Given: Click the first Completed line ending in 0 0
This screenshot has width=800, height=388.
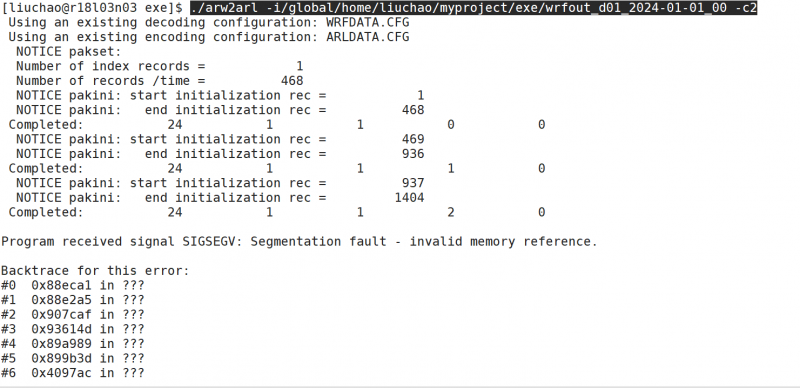Looking at the screenshot, I should tap(277, 125).
